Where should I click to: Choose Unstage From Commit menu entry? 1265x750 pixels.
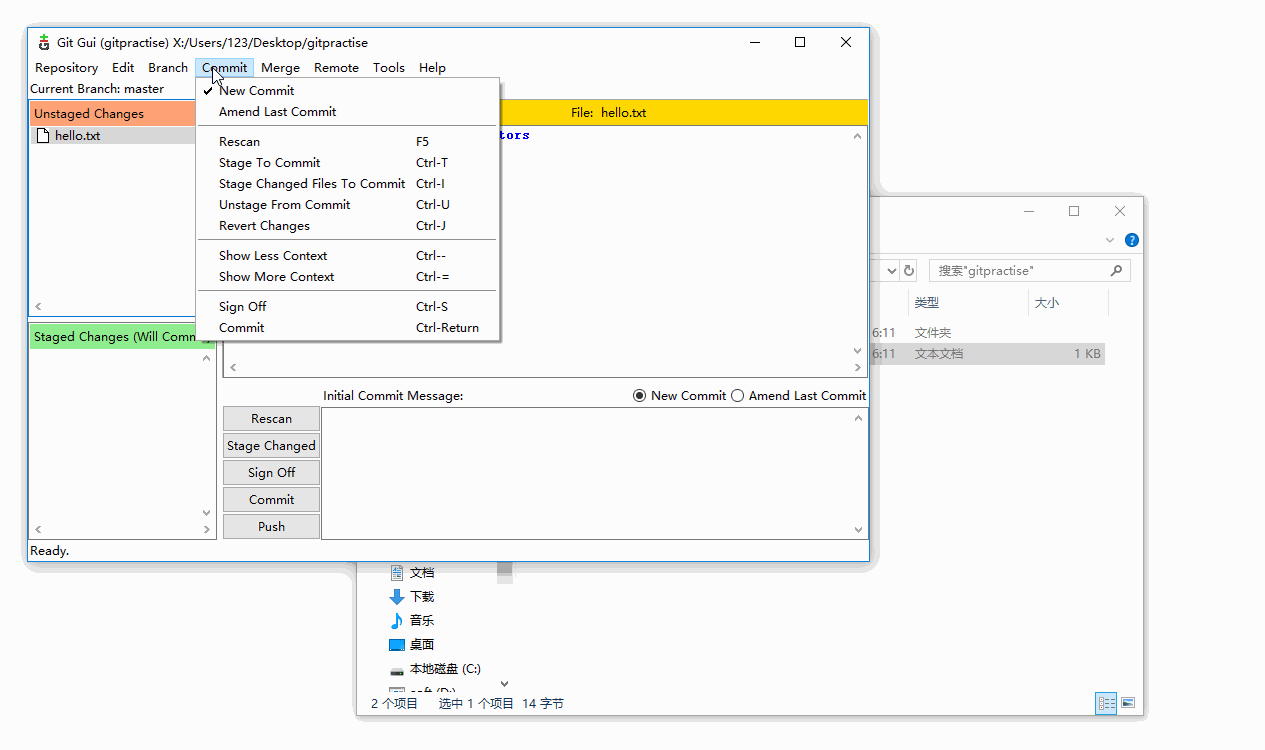348,205
